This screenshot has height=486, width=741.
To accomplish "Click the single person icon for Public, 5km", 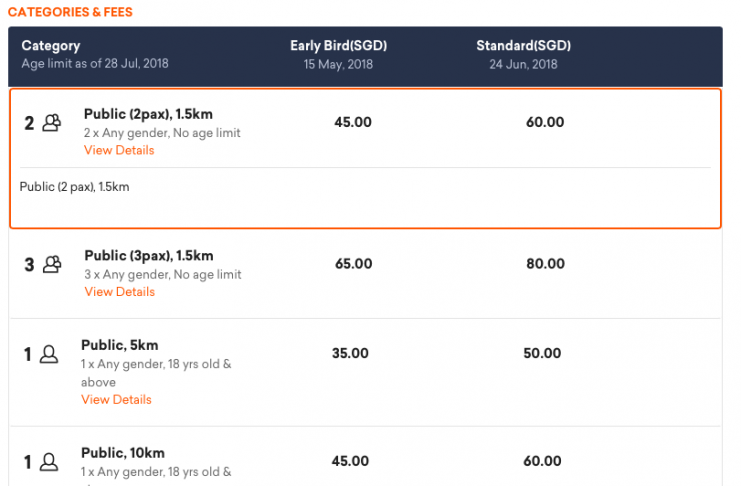I will coord(49,354).
